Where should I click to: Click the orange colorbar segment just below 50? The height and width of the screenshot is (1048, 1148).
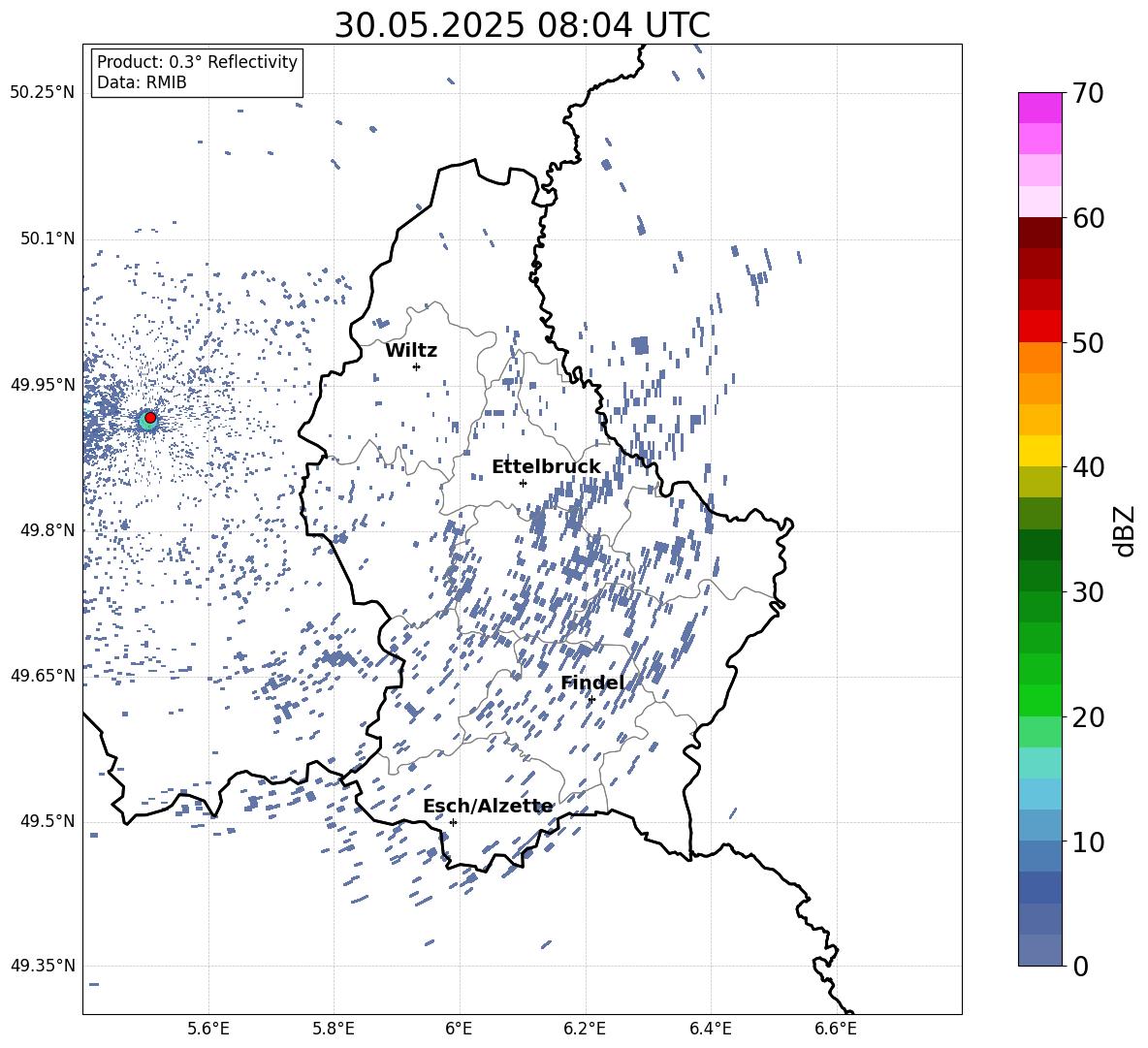[x=1040, y=358]
